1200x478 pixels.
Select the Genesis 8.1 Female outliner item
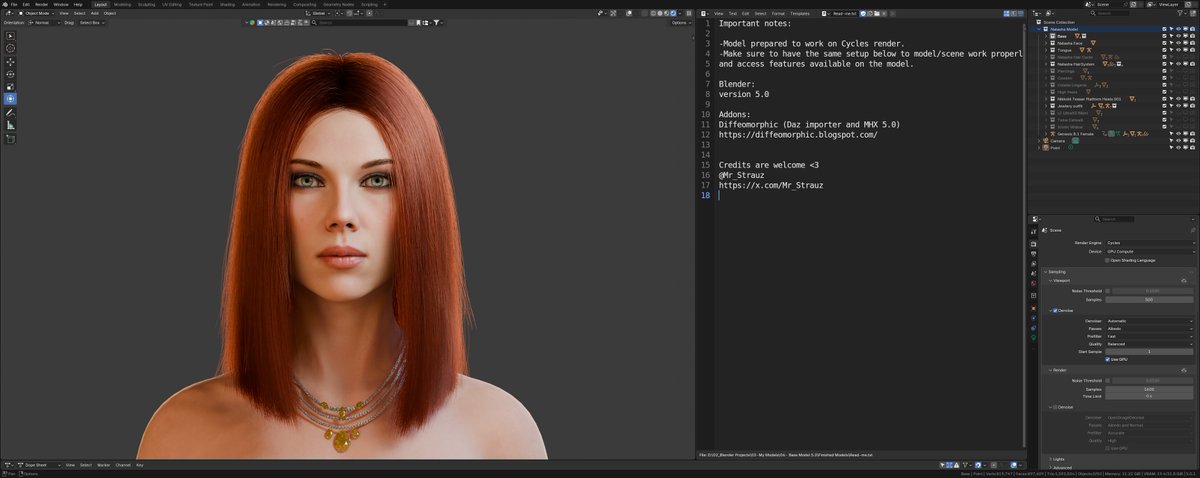pos(1076,134)
